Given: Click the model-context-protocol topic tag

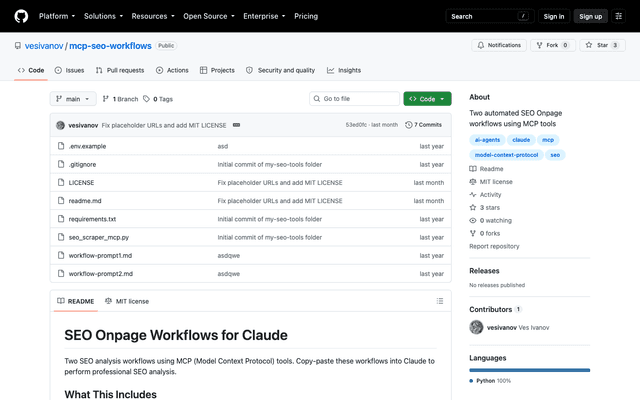Looking at the screenshot, I should tap(507, 155).
